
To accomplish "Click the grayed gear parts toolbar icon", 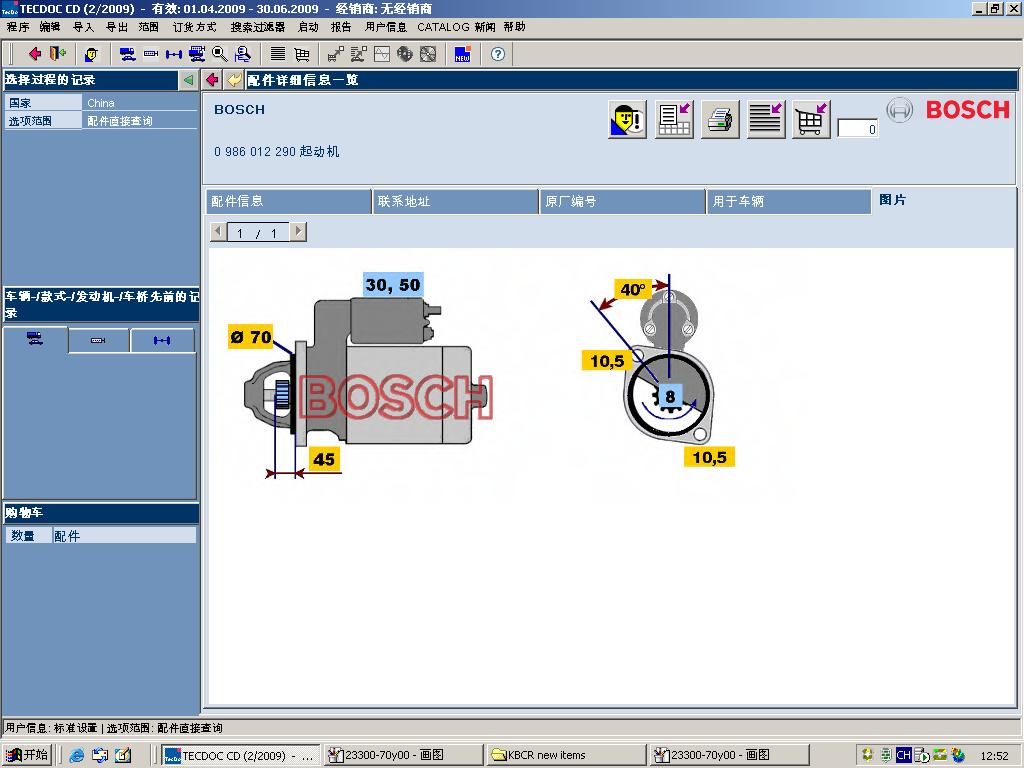I will tap(405, 54).
